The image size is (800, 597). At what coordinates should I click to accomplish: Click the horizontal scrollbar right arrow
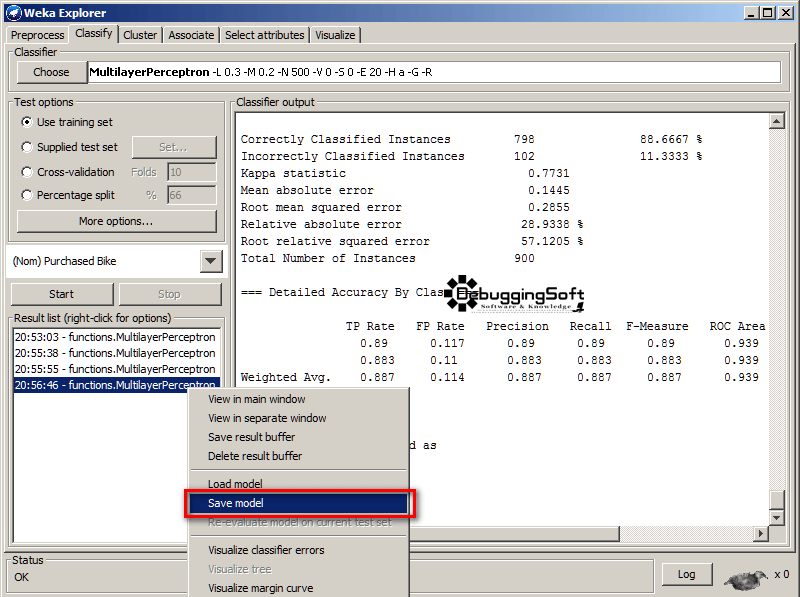(761, 534)
